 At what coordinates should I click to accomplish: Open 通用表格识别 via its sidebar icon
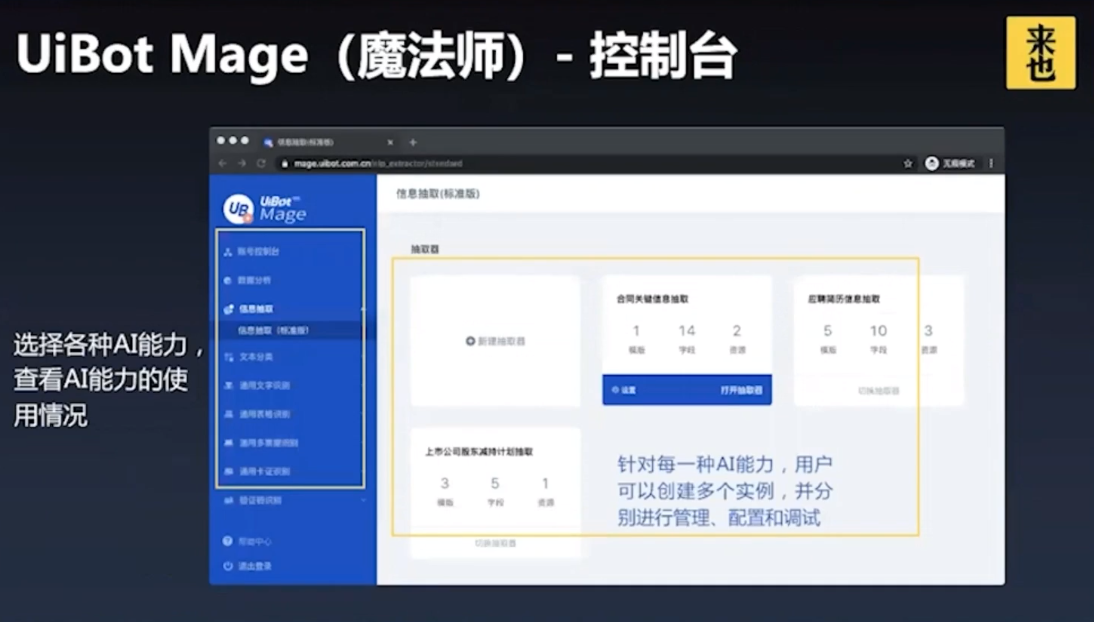point(228,414)
